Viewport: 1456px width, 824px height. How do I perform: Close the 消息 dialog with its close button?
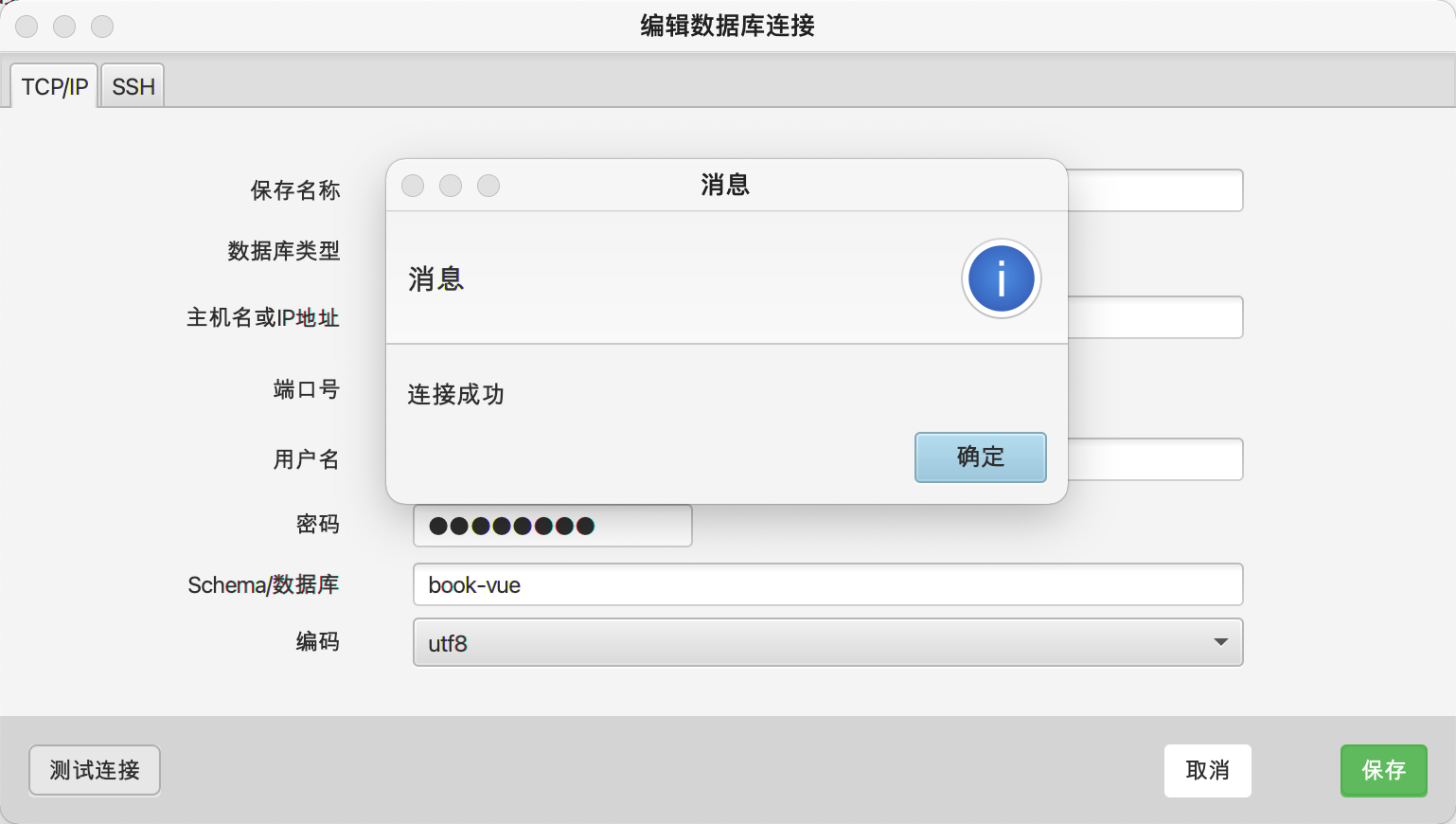tap(413, 186)
